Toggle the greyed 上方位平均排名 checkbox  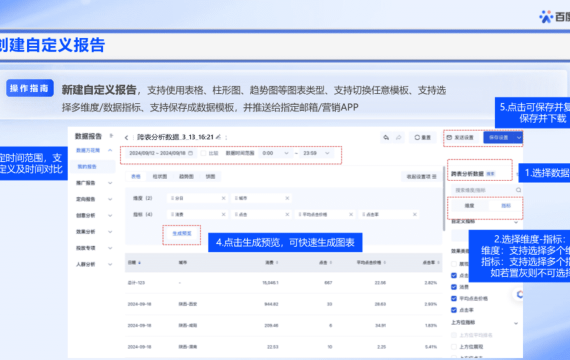[x=454, y=335]
